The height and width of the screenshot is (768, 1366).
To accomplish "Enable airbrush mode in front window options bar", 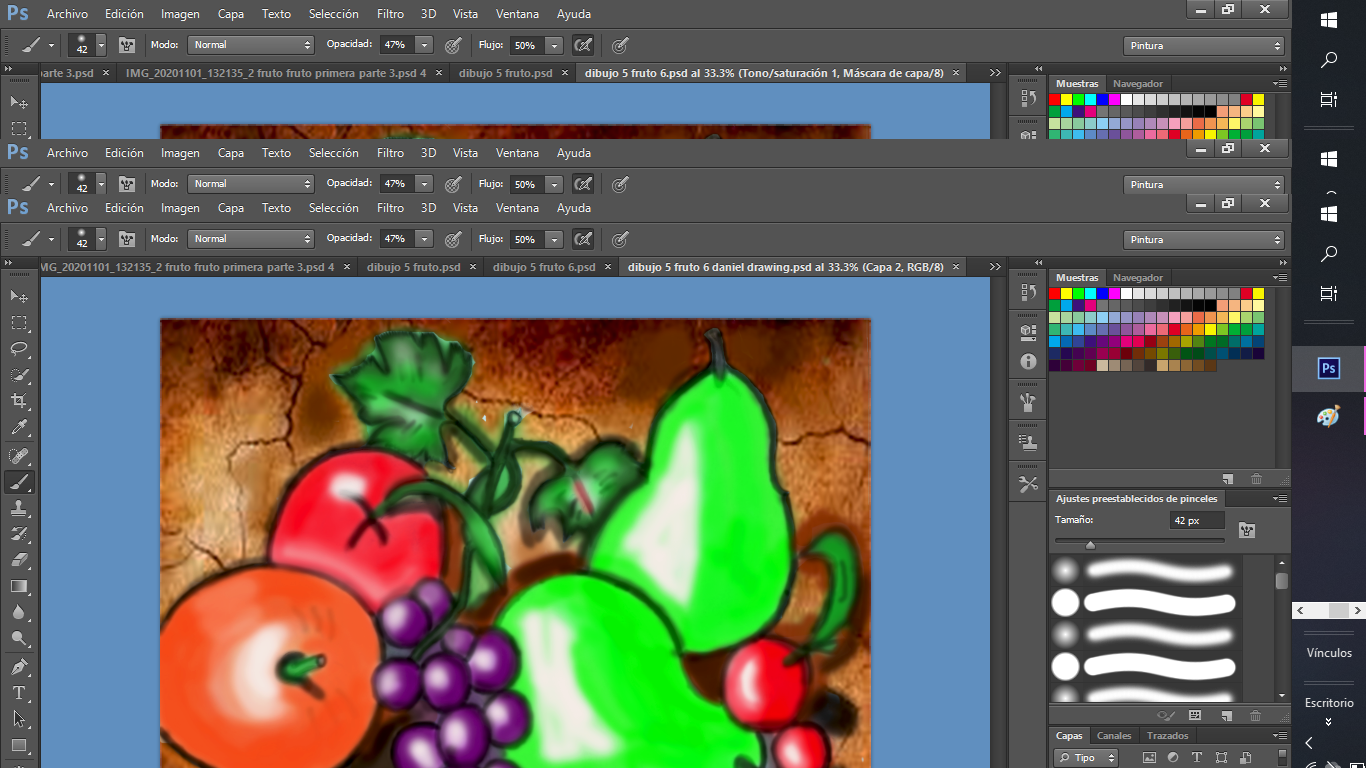I will click(582, 239).
